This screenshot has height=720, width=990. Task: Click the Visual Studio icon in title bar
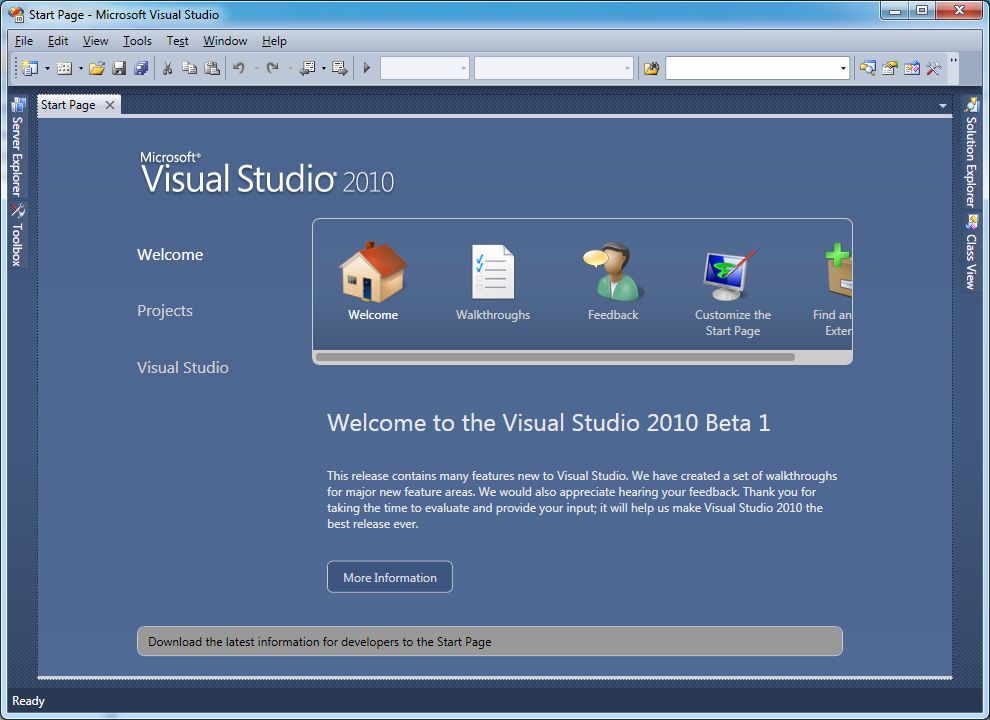[x=16, y=14]
